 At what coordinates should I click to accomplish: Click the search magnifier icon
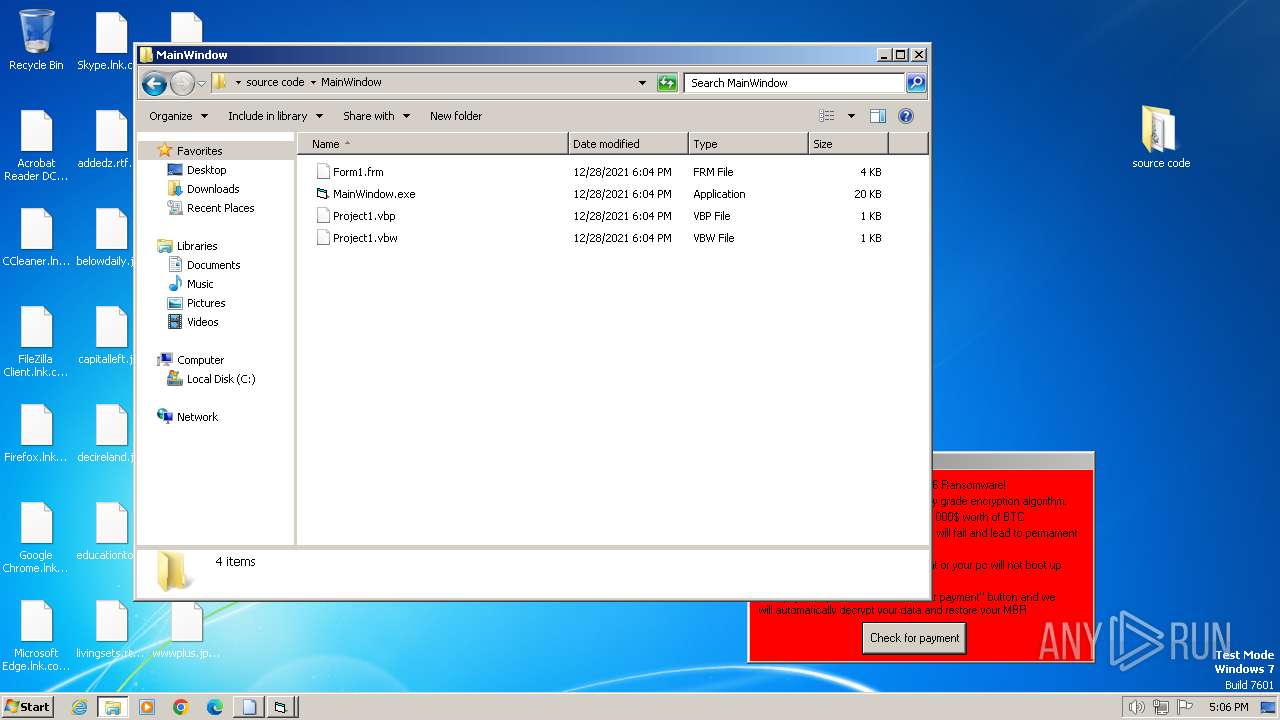tap(916, 83)
